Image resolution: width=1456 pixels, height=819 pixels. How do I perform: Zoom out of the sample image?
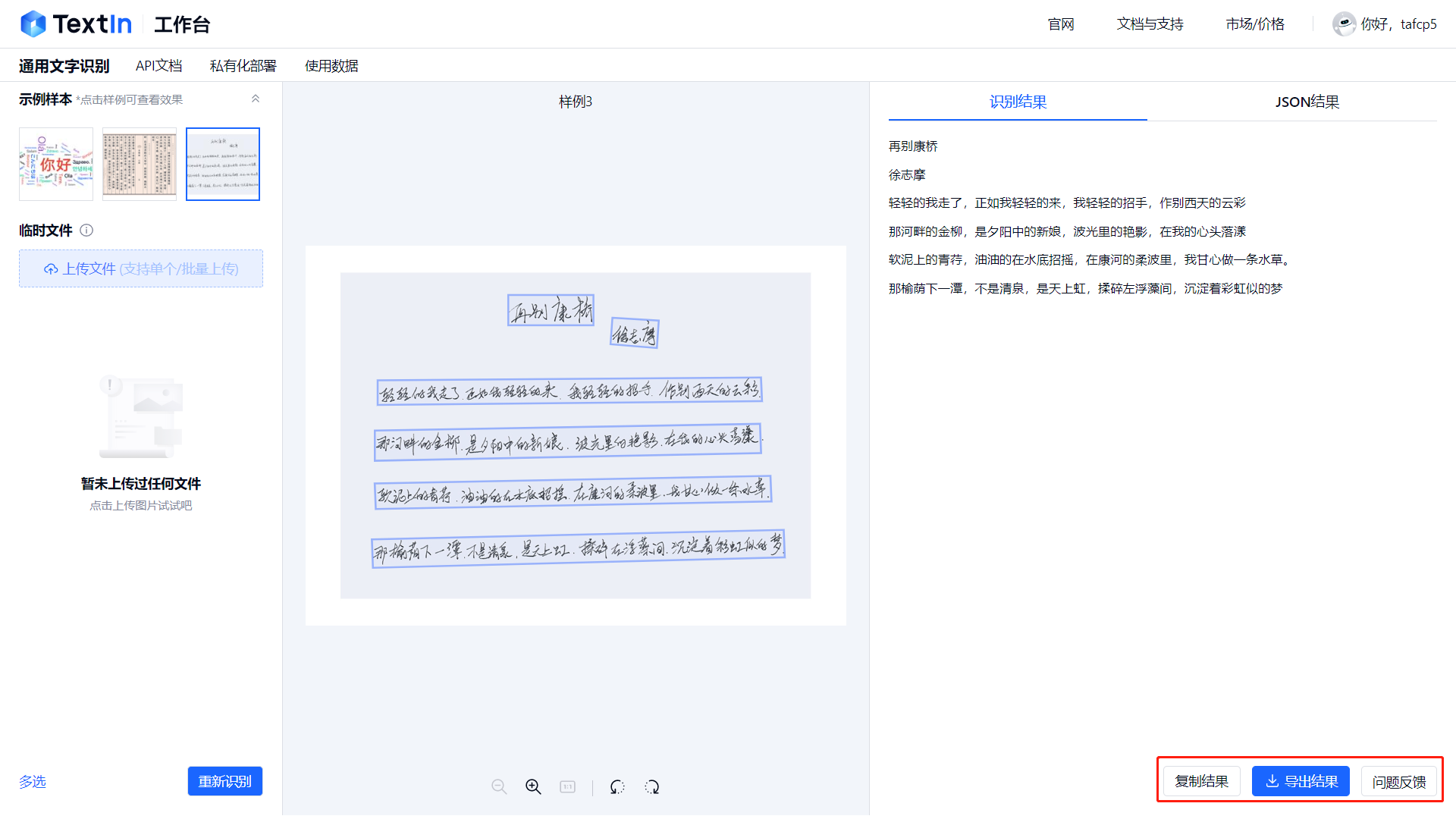click(499, 787)
